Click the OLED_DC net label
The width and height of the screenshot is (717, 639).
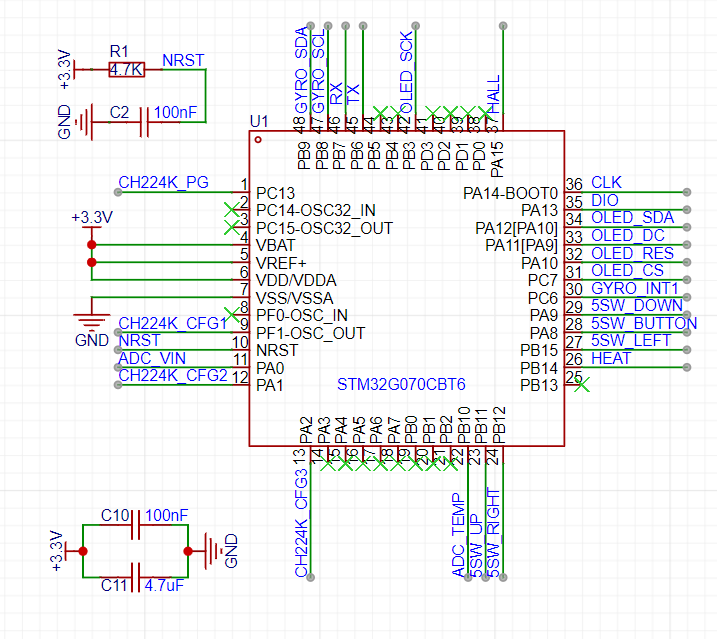click(627, 235)
